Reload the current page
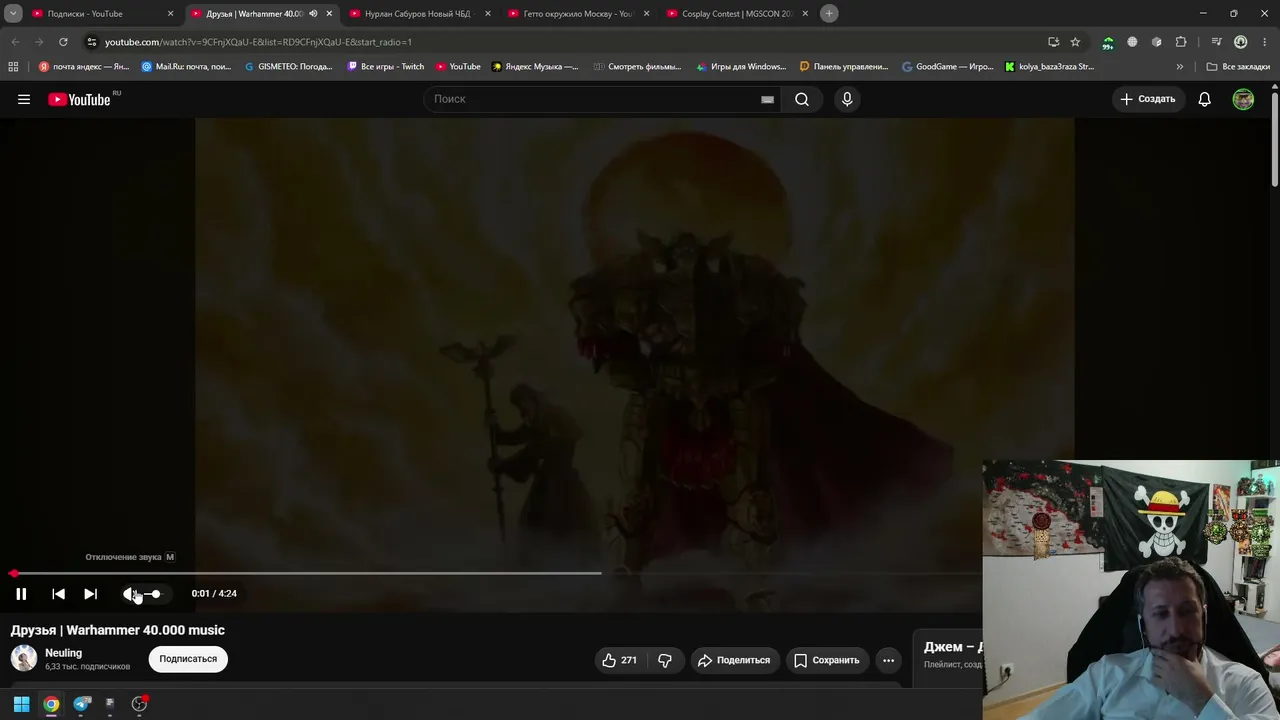The width and height of the screenshot is (1280, 720). pyautogui.click(x=63, y=42)
